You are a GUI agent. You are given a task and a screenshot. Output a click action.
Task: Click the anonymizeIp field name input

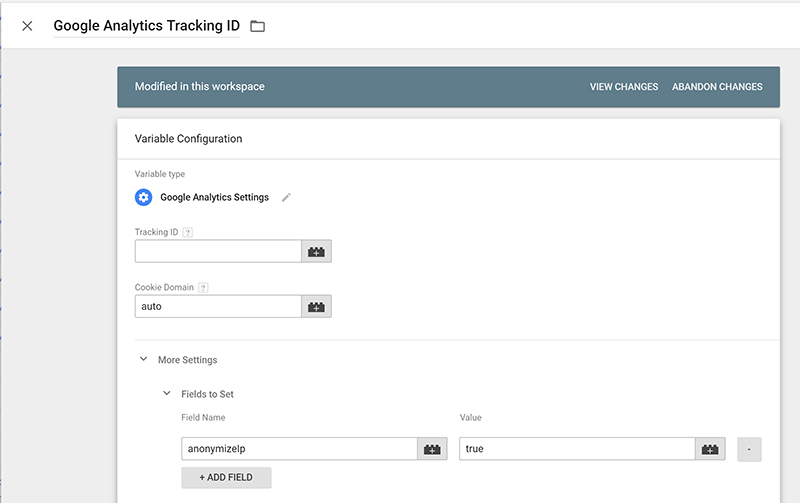(299, 449)
